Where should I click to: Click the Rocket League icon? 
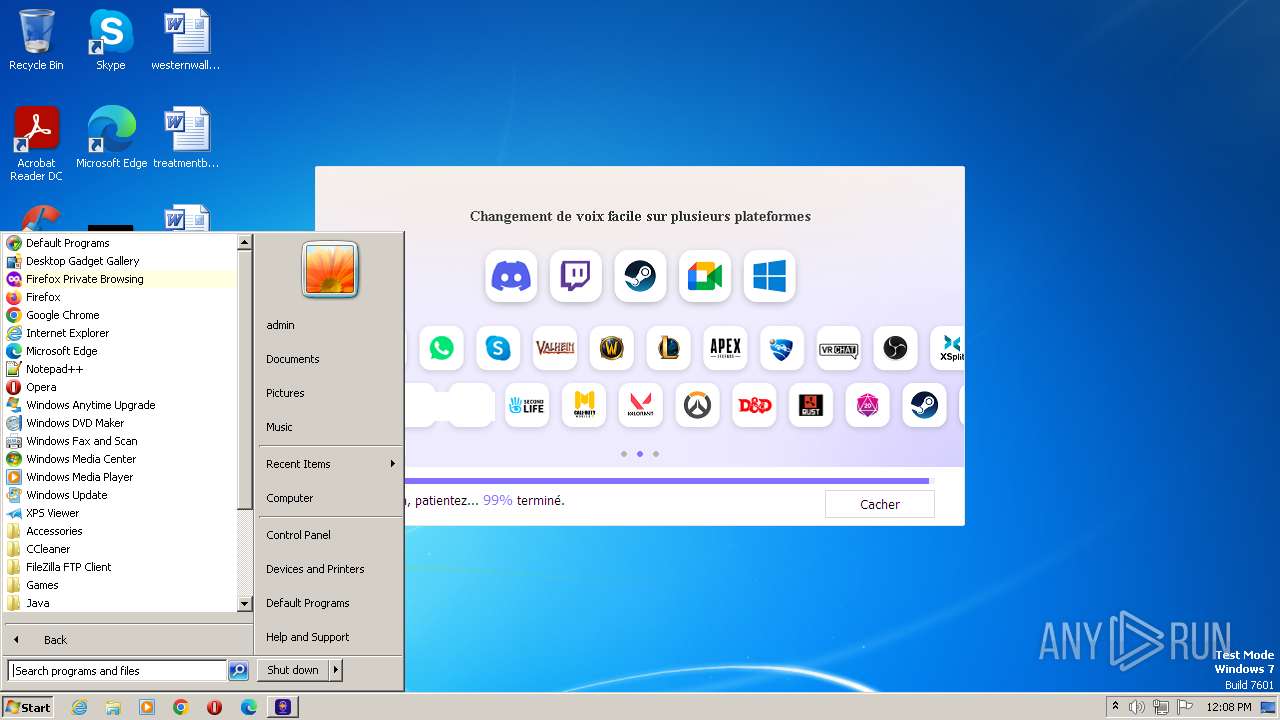tap(782, 348)
